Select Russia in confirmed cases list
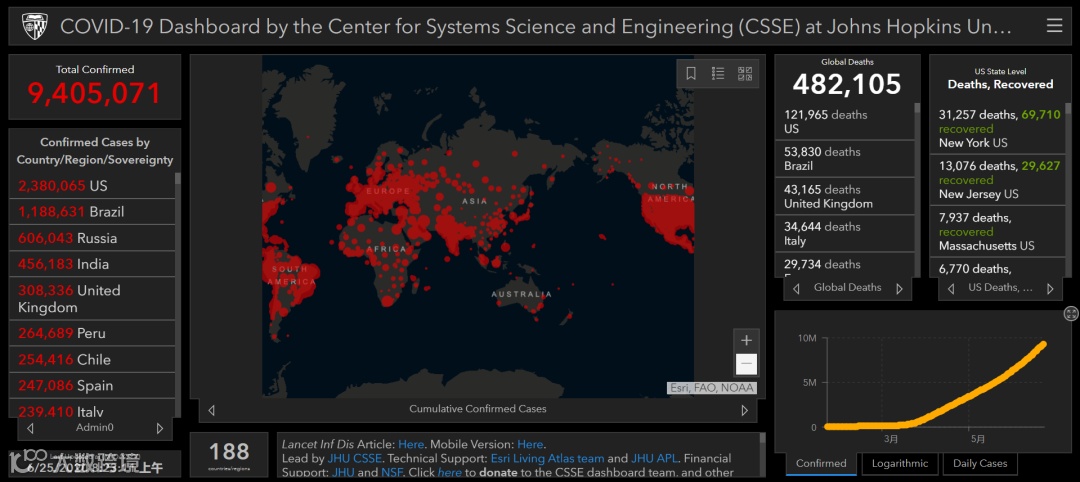The height and width of the screenshot is (482, 1080). point(92,238)
